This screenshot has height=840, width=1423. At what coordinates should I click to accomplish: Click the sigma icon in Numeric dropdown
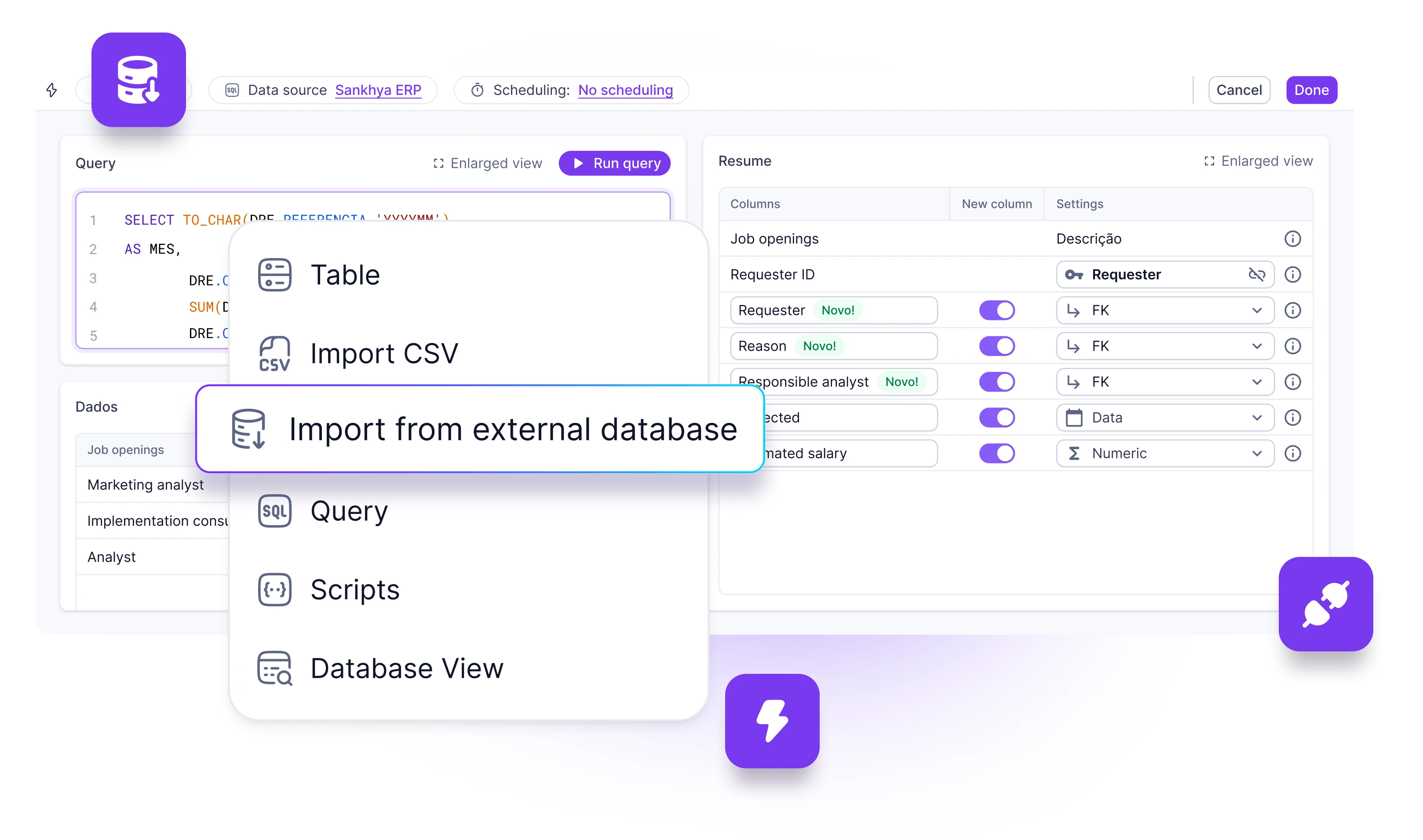click(x=1073, y=453)
